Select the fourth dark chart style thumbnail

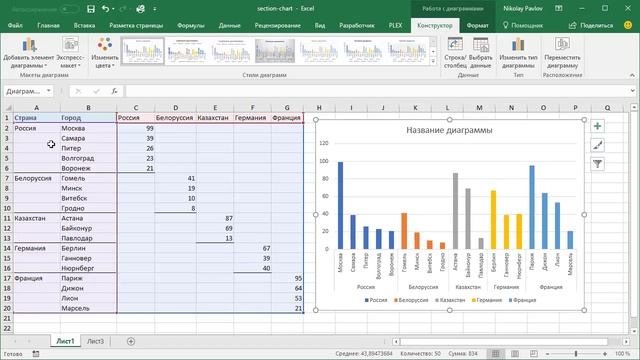pyautogui.click(x=275, y=51)
